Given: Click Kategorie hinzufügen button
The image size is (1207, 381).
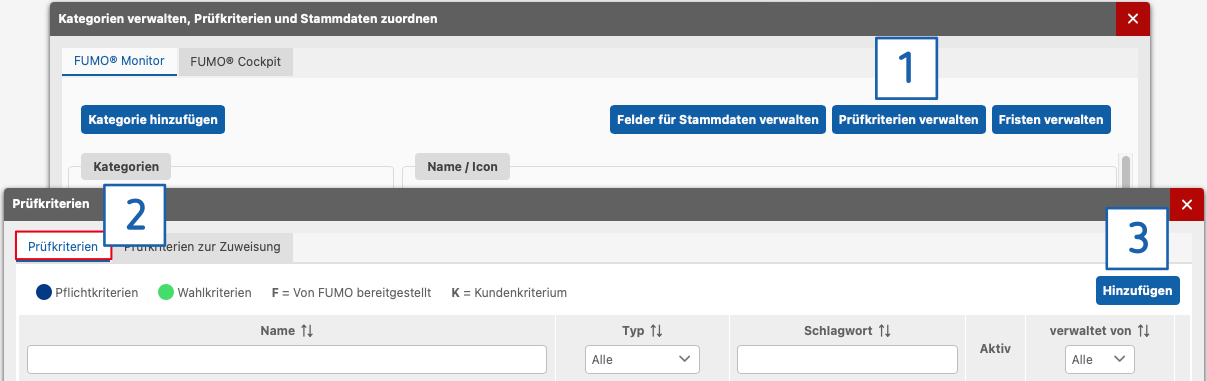Looking at the screenshot, I should pos(153,119).
